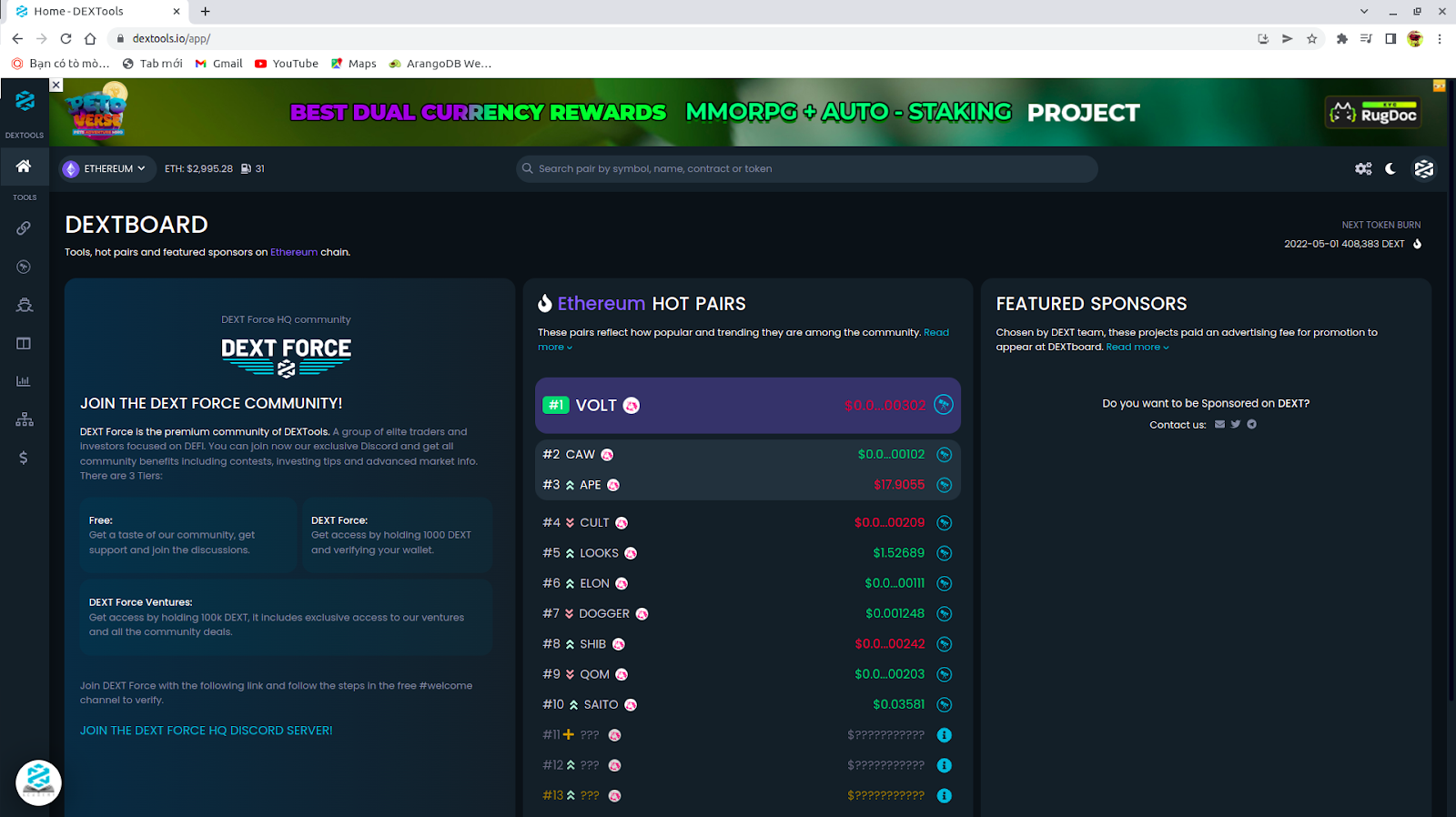Open sponsor contact Twitter icon
1456x817 pixels.
pos(1236,424)
